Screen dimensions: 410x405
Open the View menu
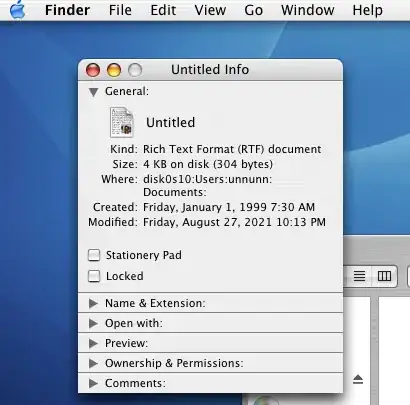pyautogui.click(x=210, y=10)
